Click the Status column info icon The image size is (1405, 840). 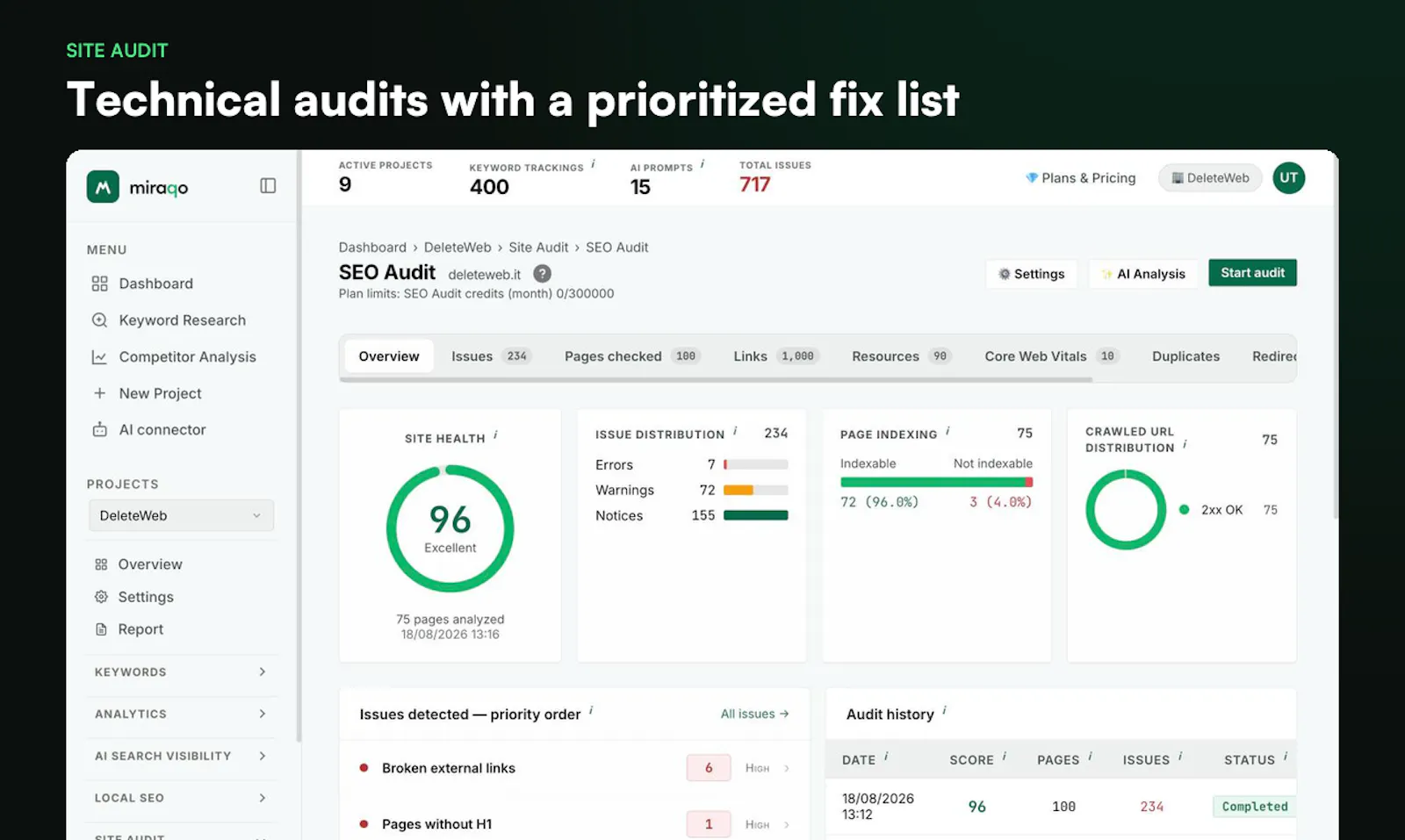[1286, 757]
